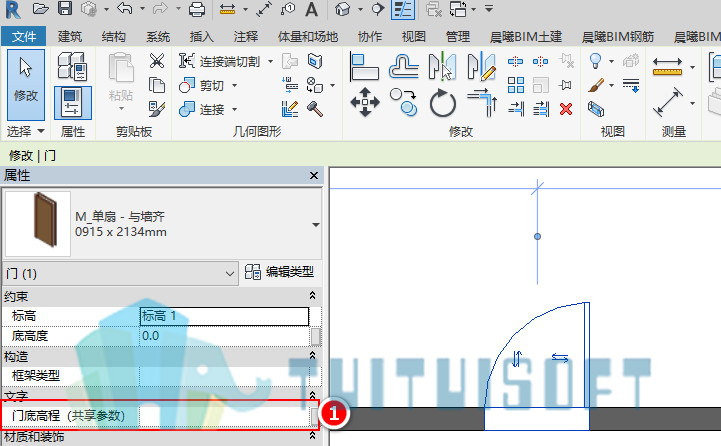The image size is (721, 446).
Task: Select Trim/Extend to Corner tool
Action: (x=481, y=103)
